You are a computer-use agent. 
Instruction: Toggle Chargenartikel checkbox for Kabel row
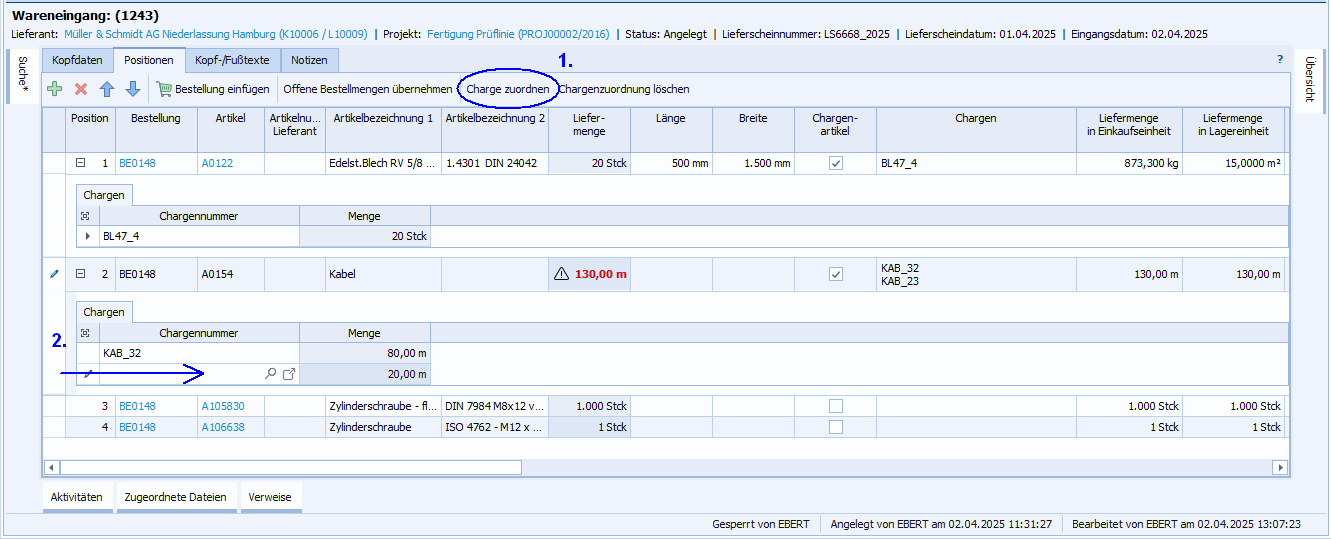tap(836, 274)
